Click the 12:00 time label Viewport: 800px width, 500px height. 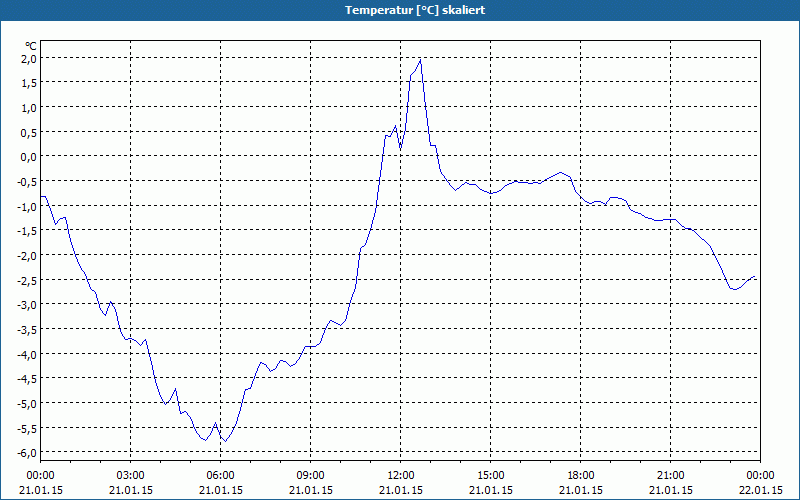pos(401,476)
